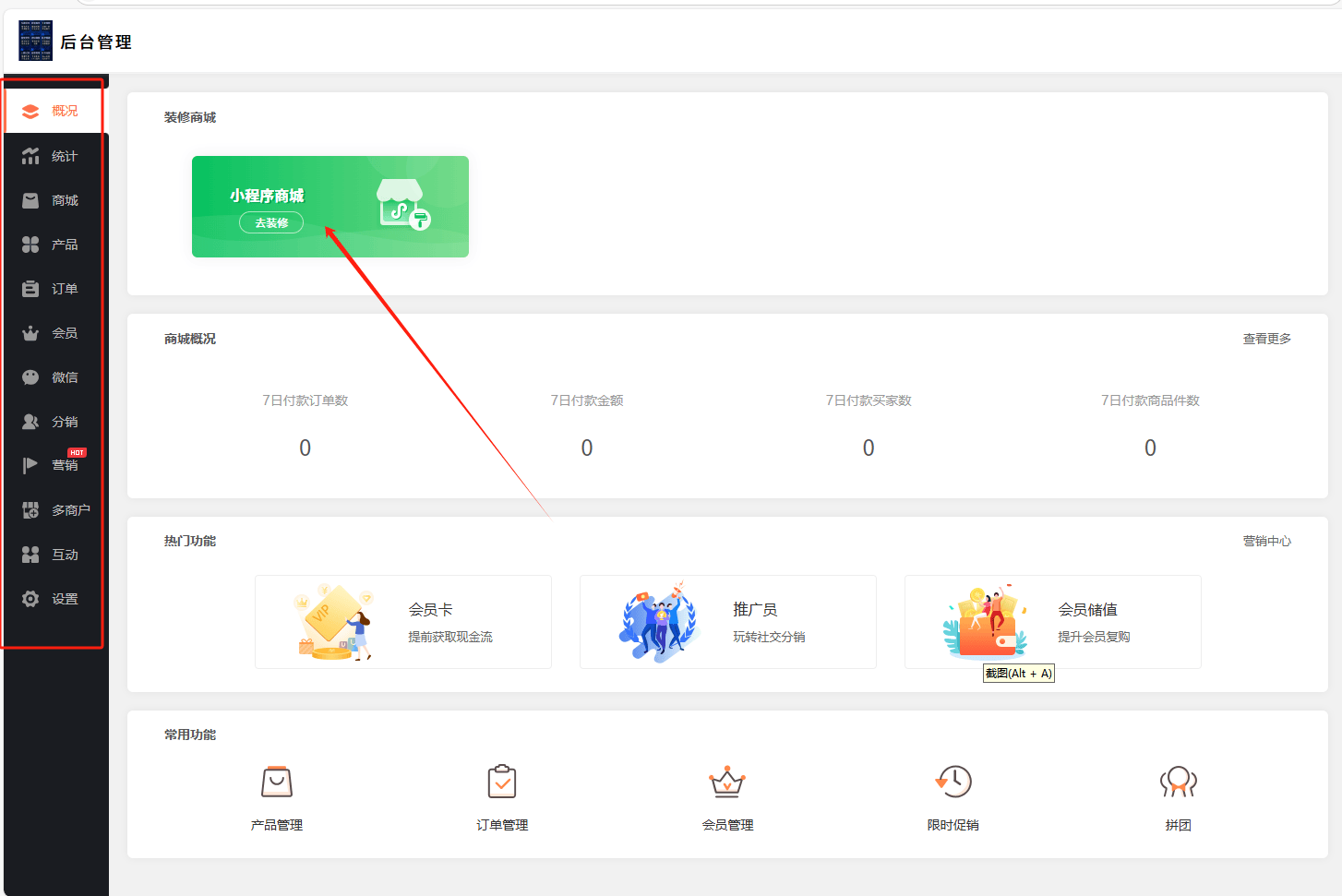Image resolution: width=1342 pixels, height=896 pixels.
Task: Open 订单管理 clipboard icon
Action: click(502, 783)
